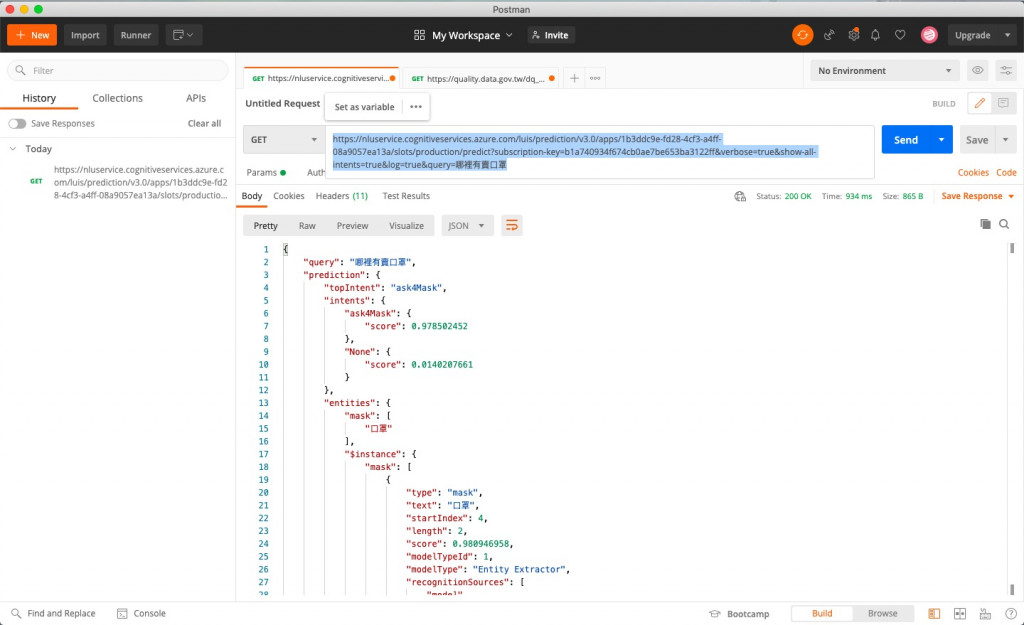Open the help question mark icon
This screenshot has height=625, width=1024.
click(x=1010, y=613)
